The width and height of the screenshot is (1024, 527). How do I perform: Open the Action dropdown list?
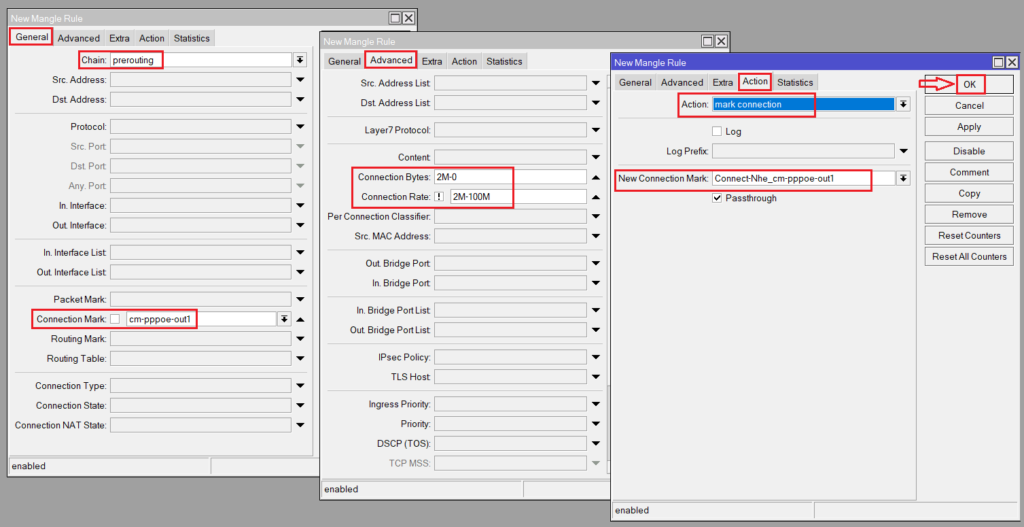tap(903, 104)
